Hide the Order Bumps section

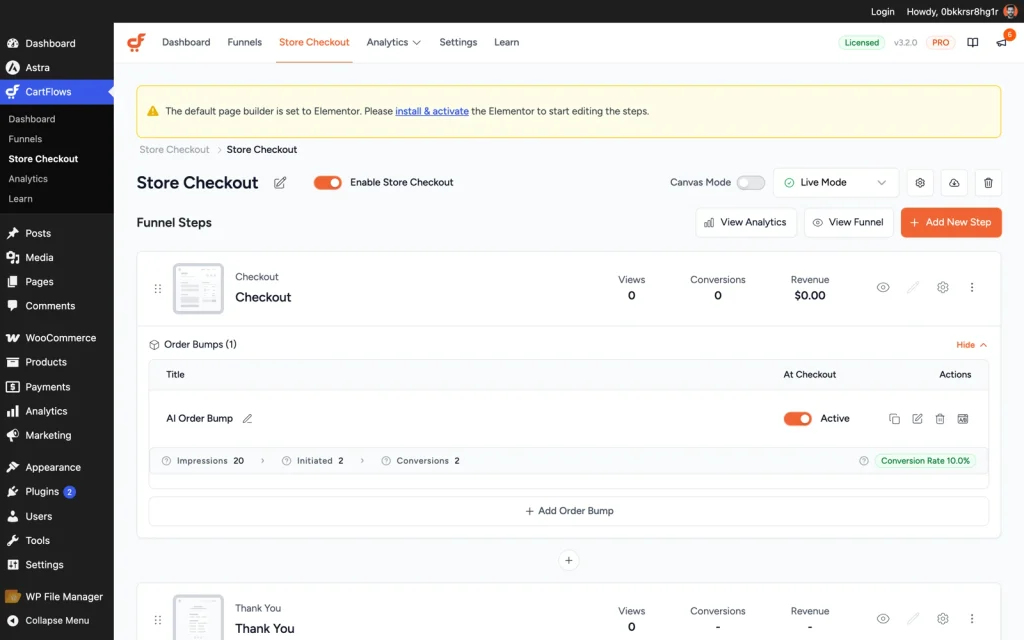tap(971, 345)
